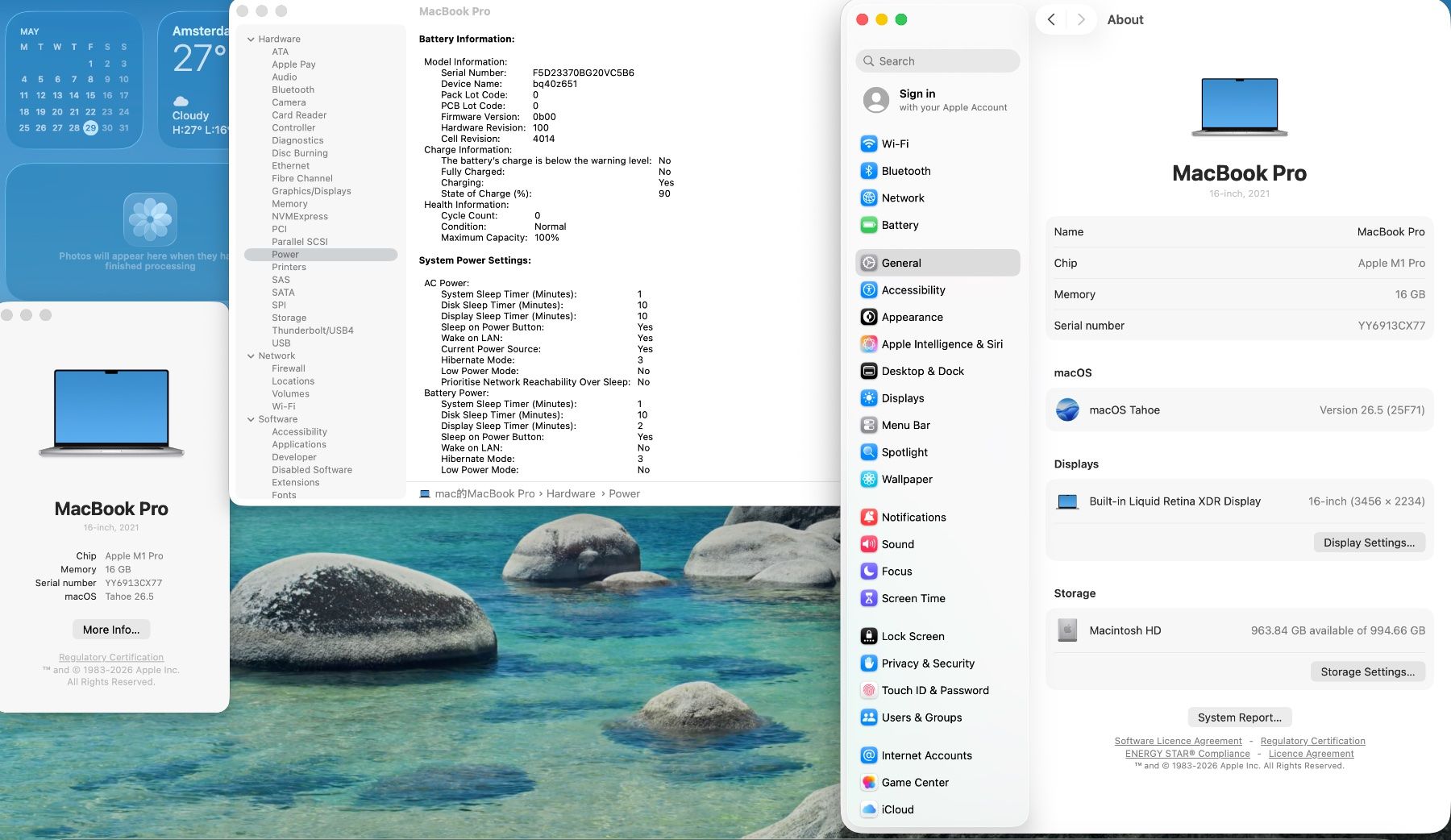The width and height of the screenshot is (1451, 840).
Task: Click the macOS Tahoe version row
Action: [x=1239, y=410]
